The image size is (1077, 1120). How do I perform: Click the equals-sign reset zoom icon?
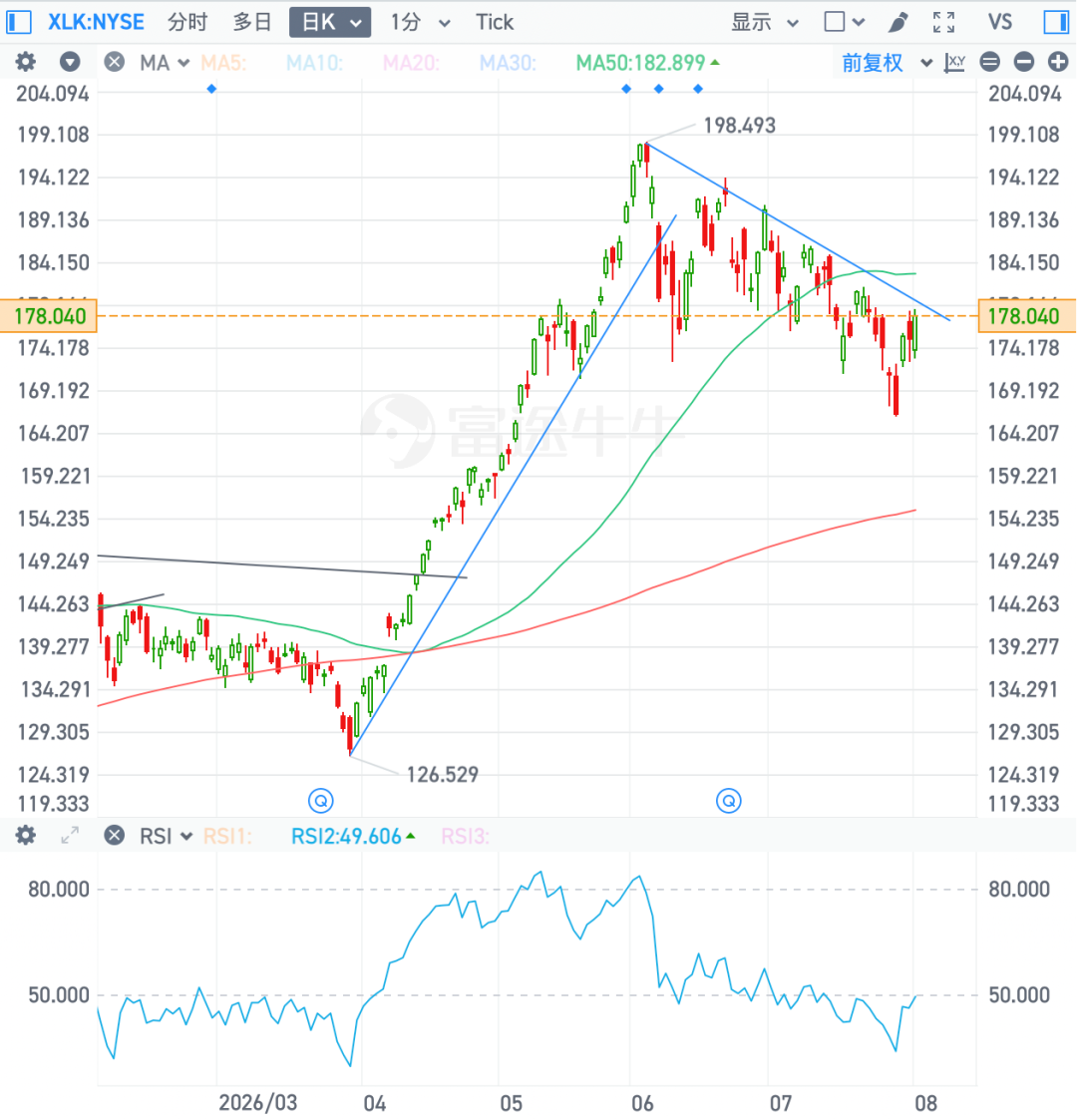tap(990, 62)
